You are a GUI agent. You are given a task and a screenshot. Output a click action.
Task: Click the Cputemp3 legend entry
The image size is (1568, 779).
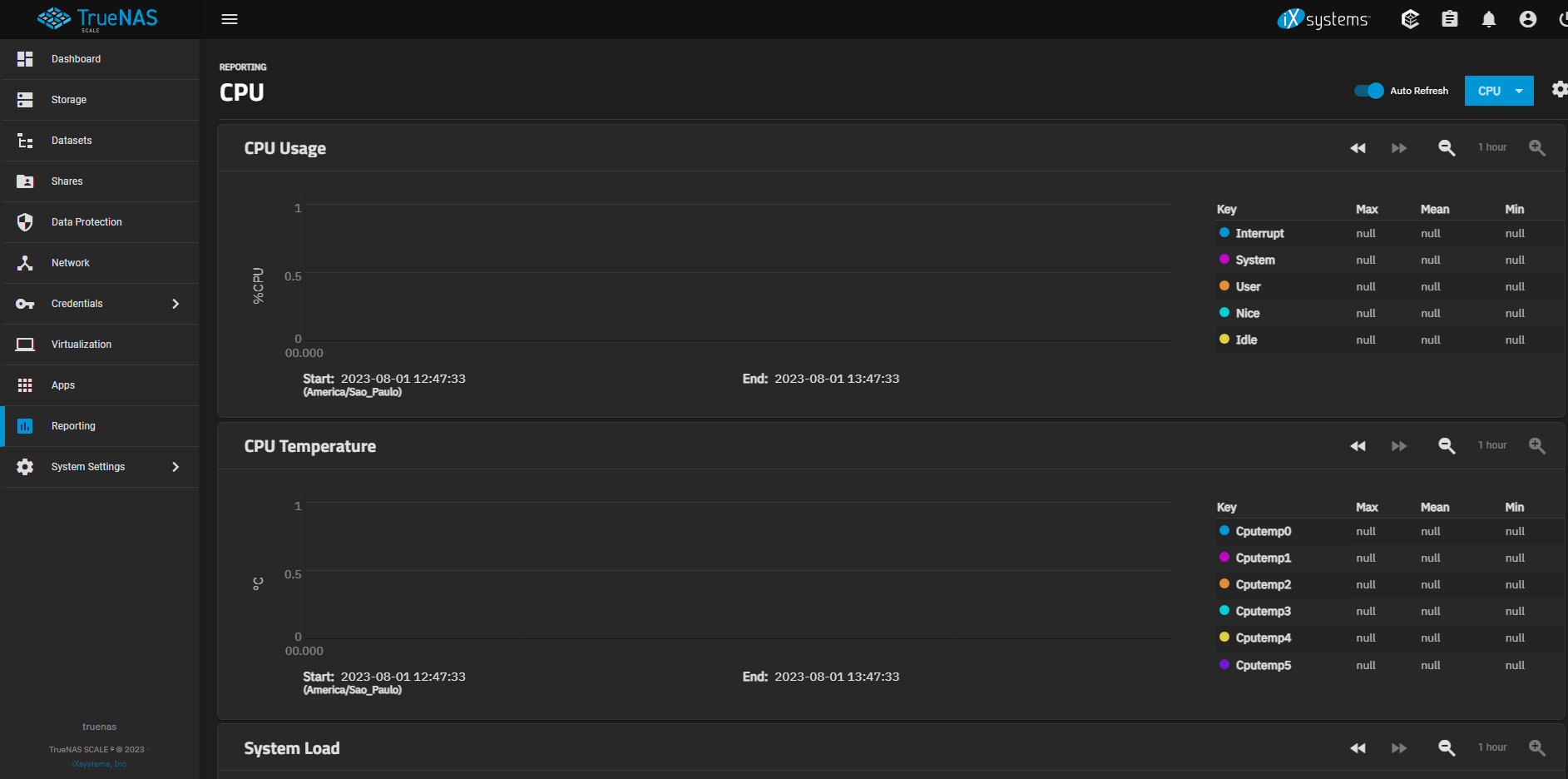click(x=1263, y=612)
